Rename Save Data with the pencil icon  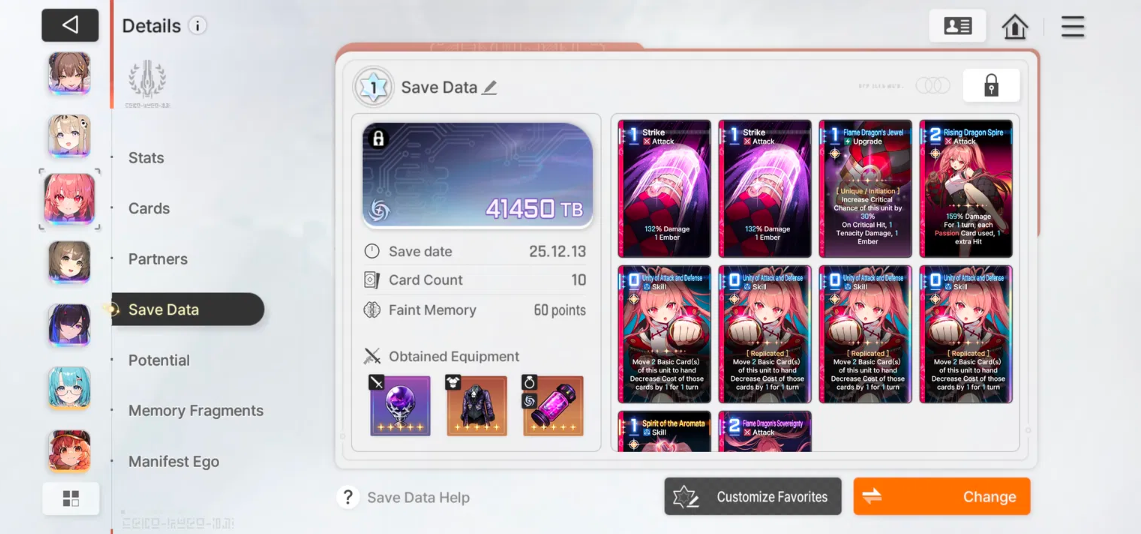tap(490, 88)
